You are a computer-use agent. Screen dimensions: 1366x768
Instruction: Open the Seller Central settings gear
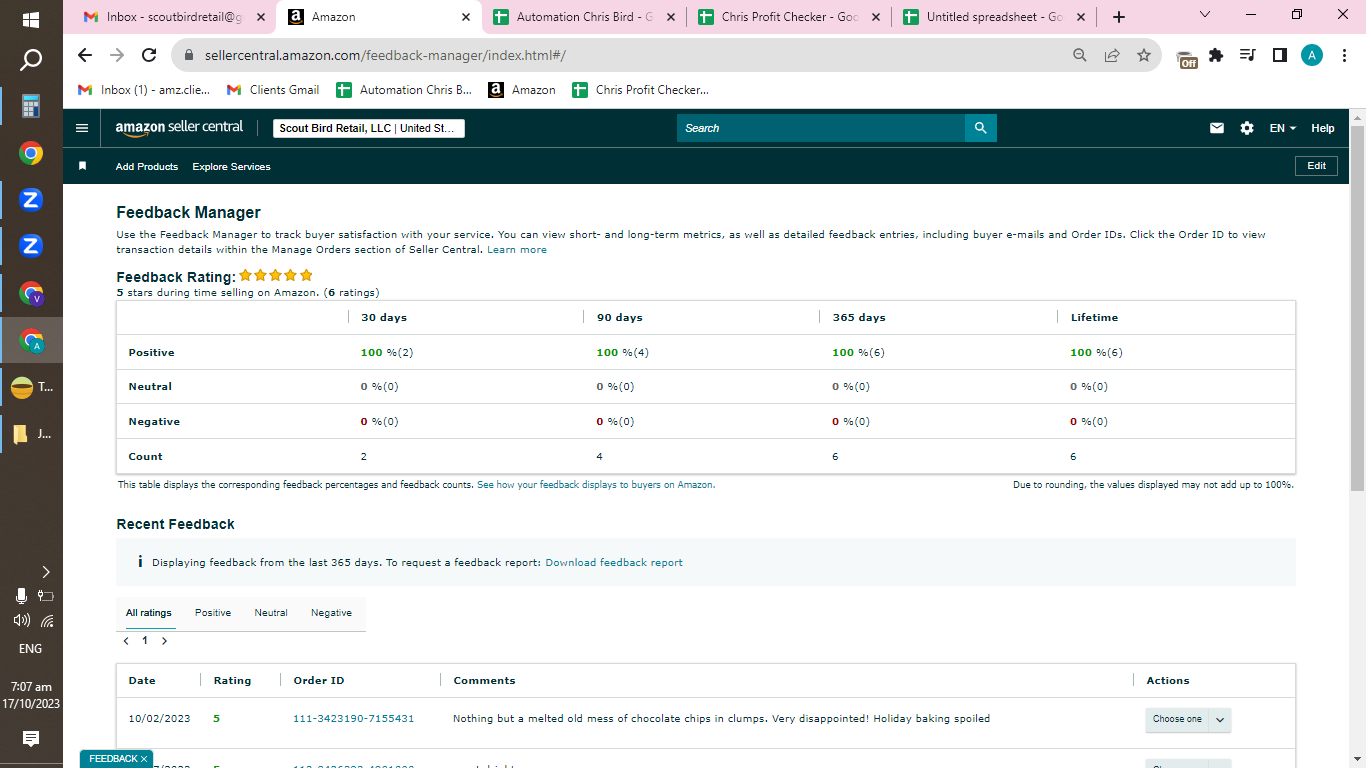[1246, 128]
